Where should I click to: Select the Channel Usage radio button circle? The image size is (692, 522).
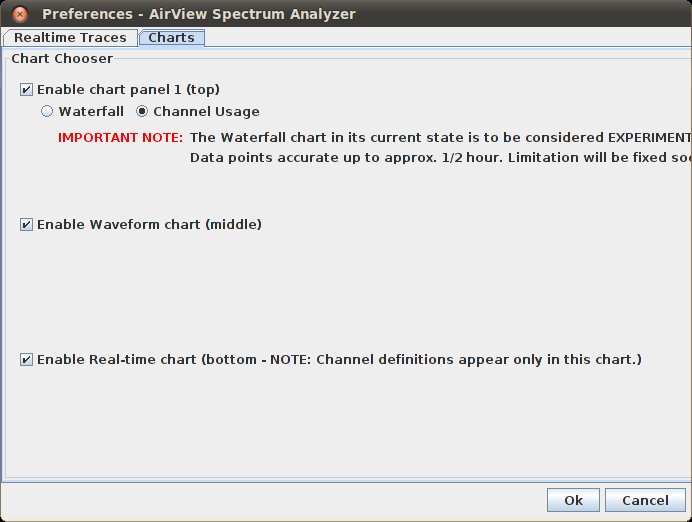click(142, 112)
